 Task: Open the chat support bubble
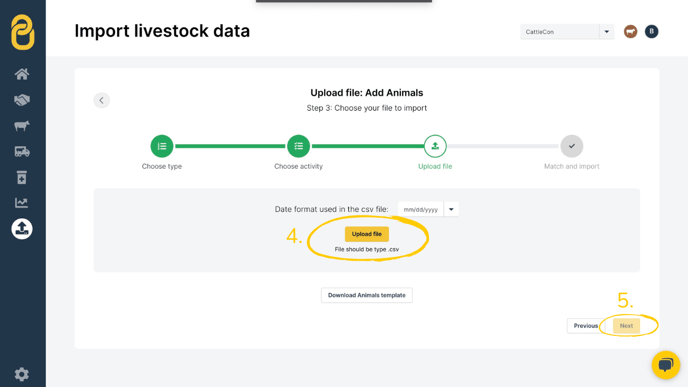(666, 365)
